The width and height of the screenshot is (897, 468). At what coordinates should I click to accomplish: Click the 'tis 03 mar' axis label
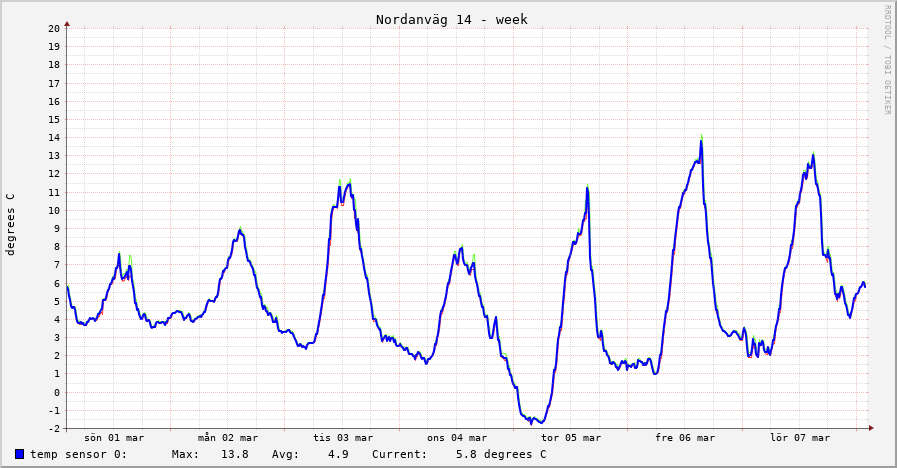pyautogui.click(x=343, y=437)
